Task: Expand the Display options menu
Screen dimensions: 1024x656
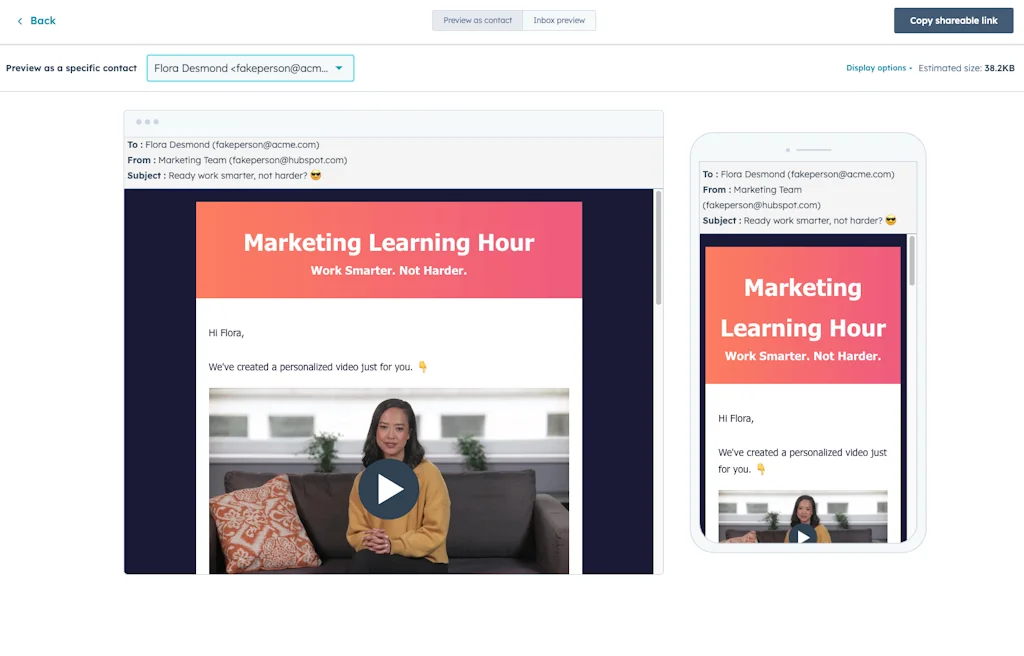Action: 878,68
